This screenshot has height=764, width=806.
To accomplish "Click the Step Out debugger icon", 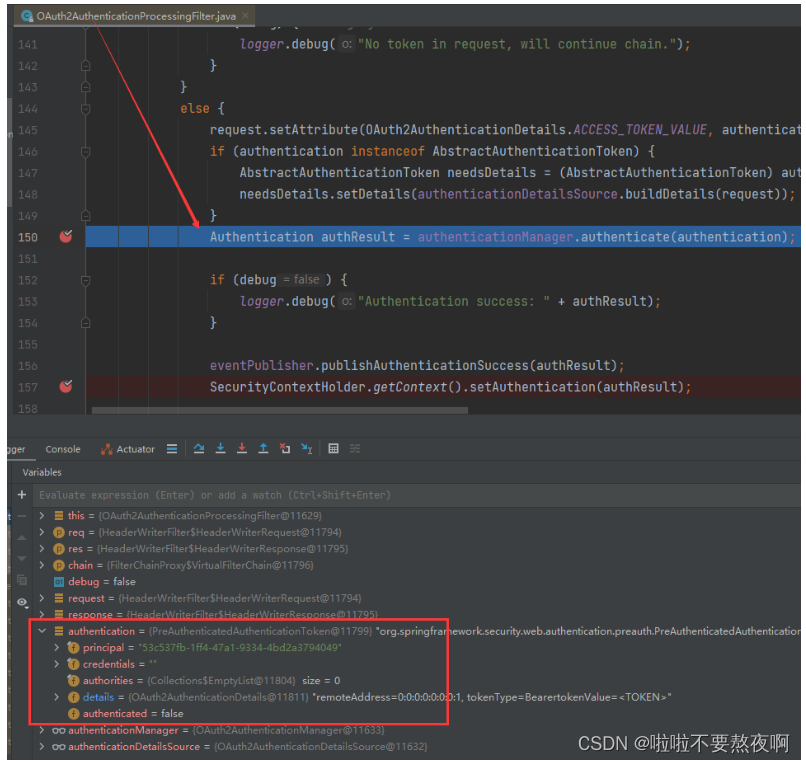I will (x=263, y=449).
